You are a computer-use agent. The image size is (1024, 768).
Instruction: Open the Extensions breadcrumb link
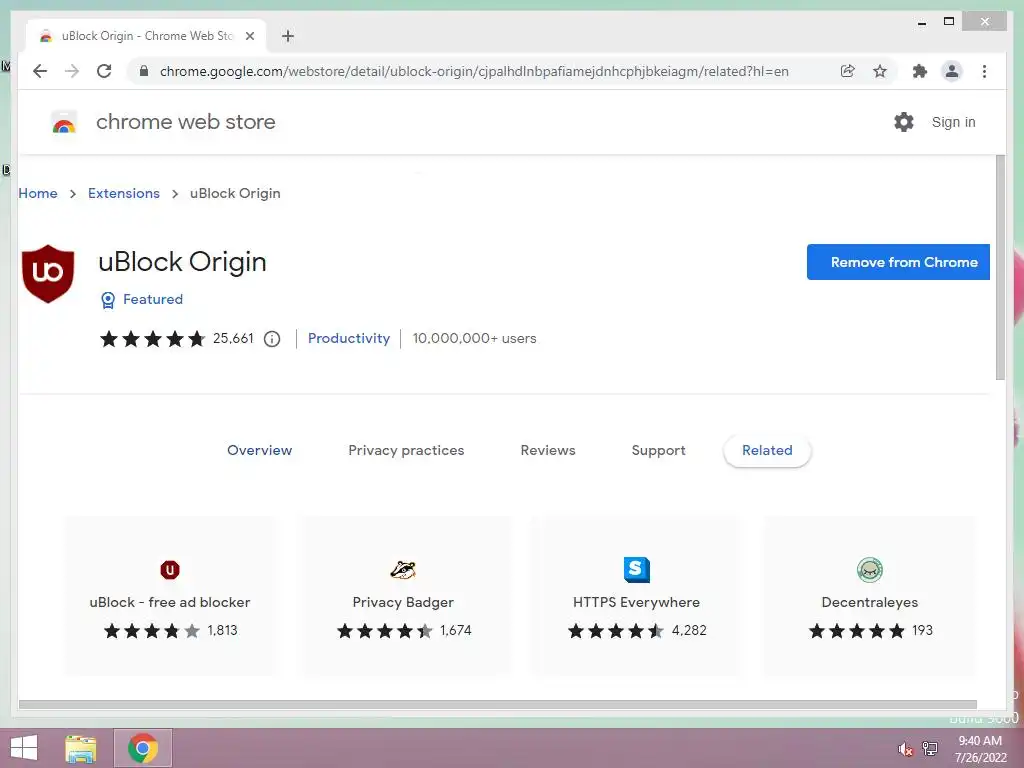tap(124, 193)
